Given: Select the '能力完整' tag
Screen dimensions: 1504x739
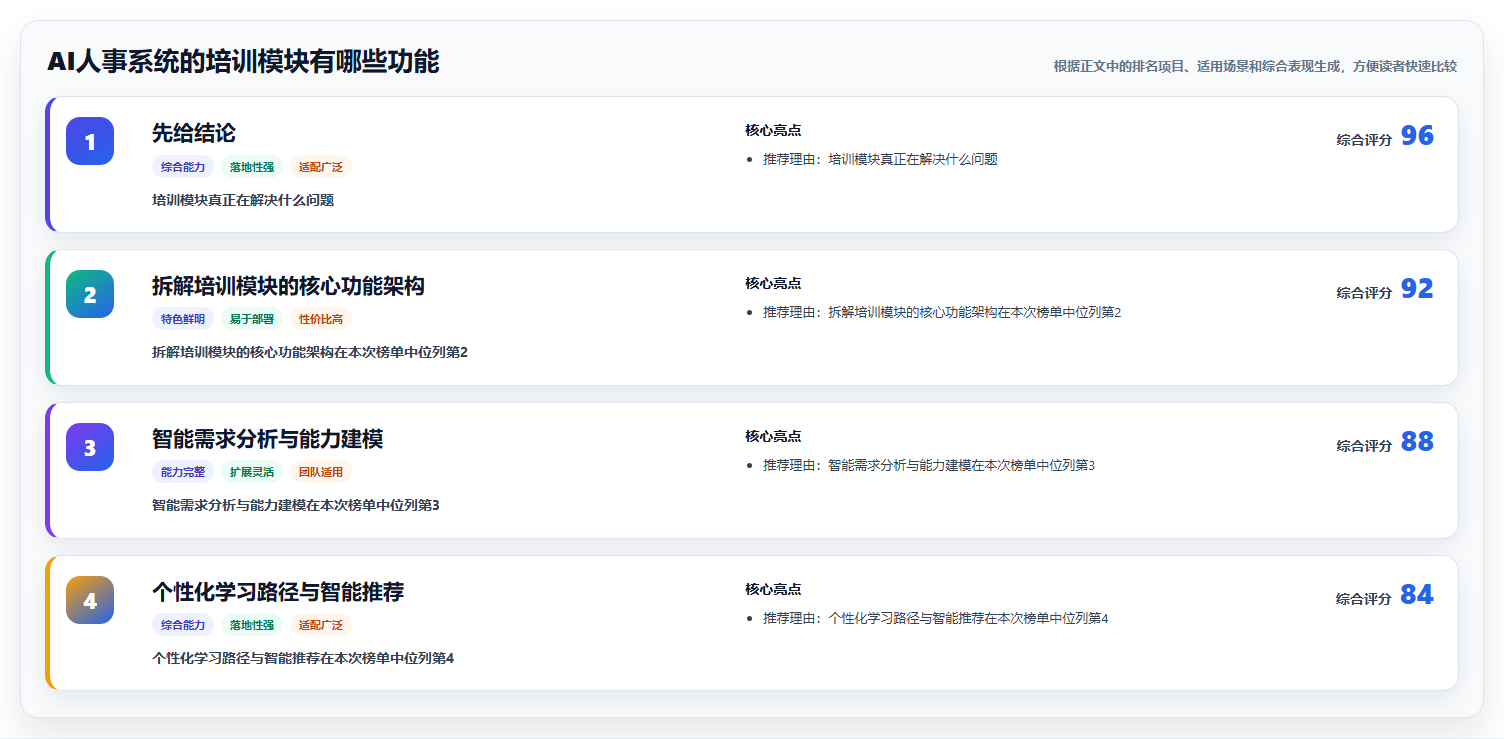Looking at the screenshot, I should tap(183, 472).
